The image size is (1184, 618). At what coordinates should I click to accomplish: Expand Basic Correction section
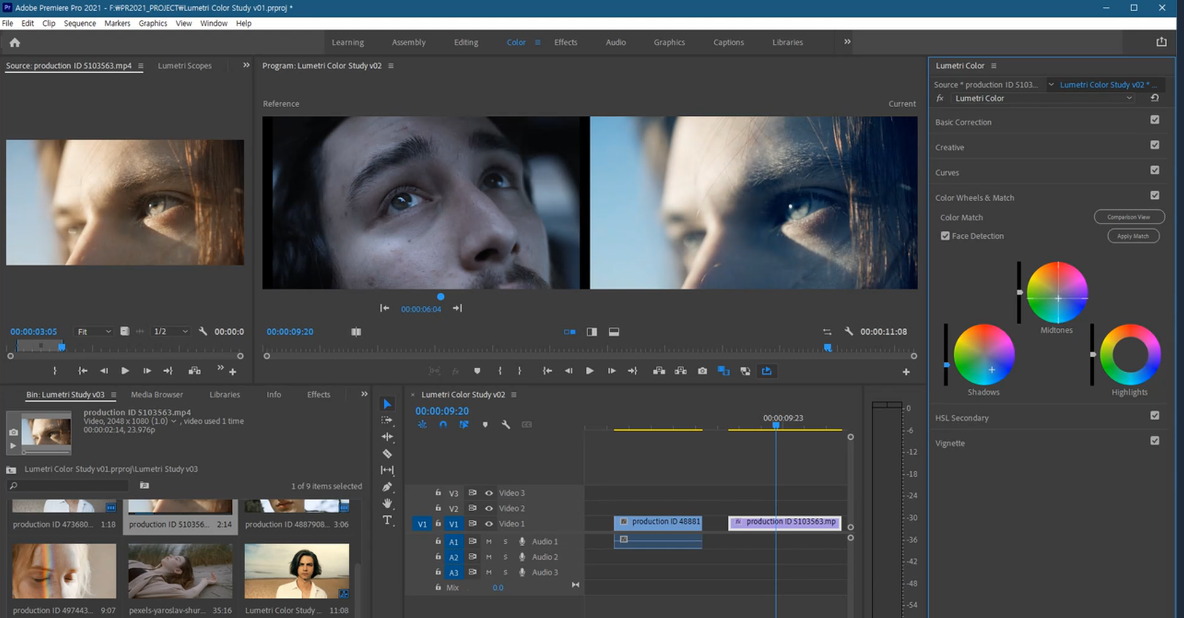pos(964,122)
